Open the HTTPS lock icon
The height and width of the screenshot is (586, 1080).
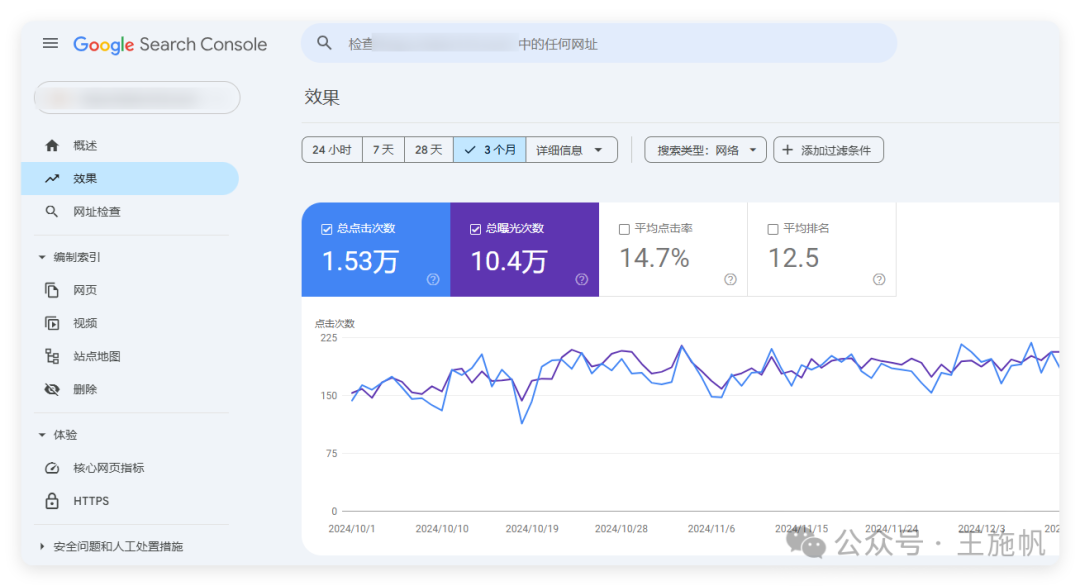click(51, 500)
